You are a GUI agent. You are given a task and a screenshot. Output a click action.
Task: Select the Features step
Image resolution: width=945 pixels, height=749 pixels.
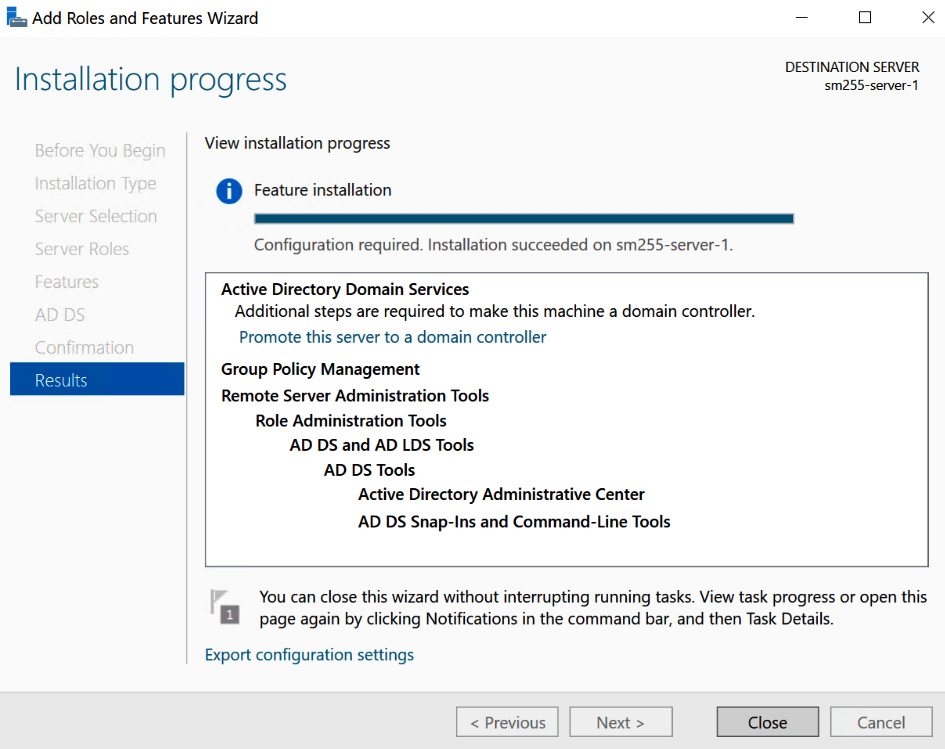click(67, 282)
